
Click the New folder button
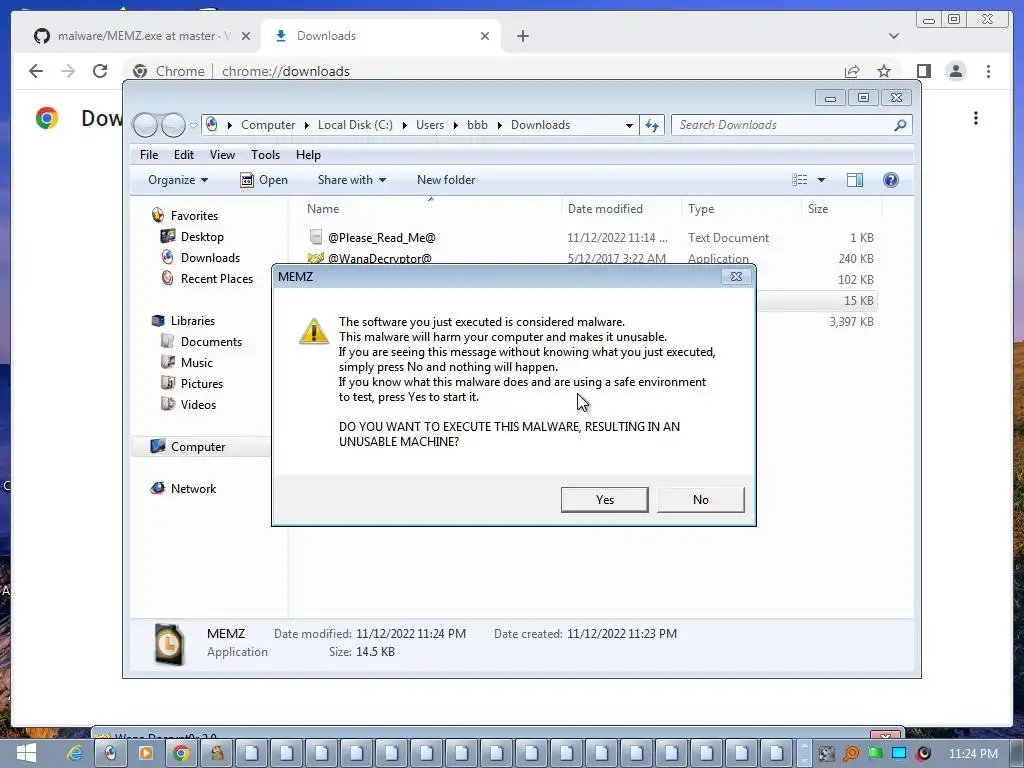coord(446,180)
